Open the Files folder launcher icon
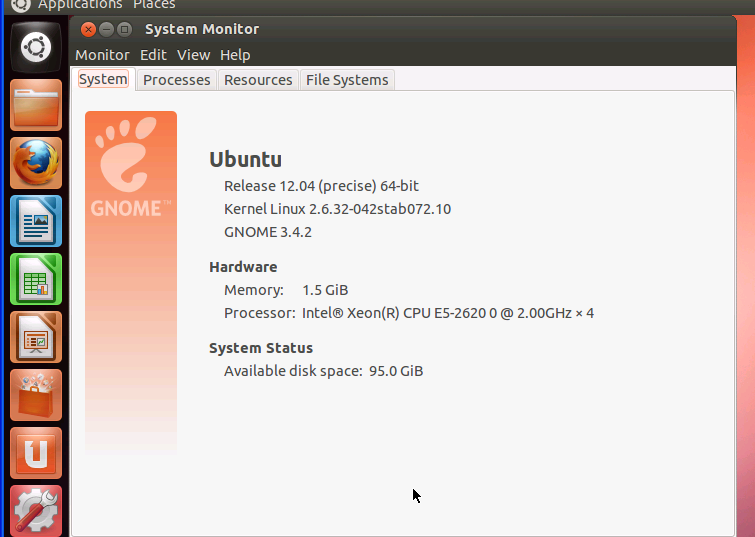Viewport: 755px width, 537px height. coord(36,105)
